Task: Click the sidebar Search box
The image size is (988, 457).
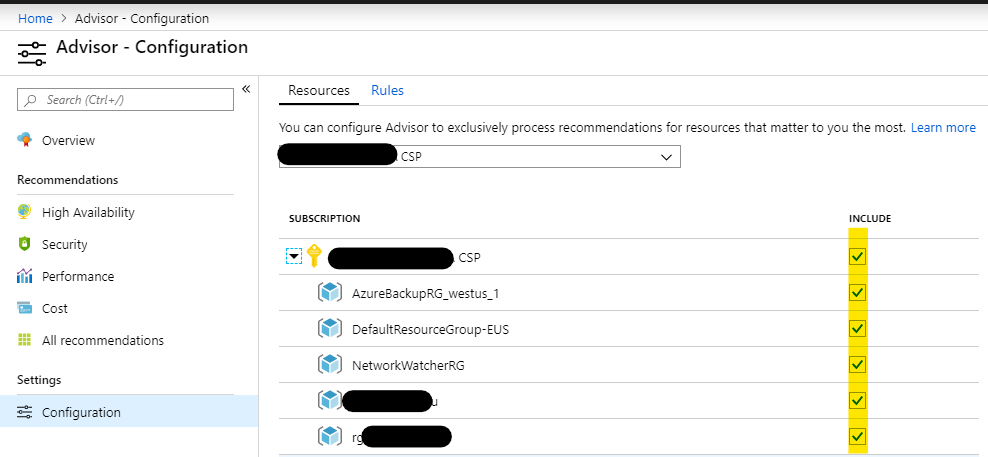Action: click(x=125, y=100)
